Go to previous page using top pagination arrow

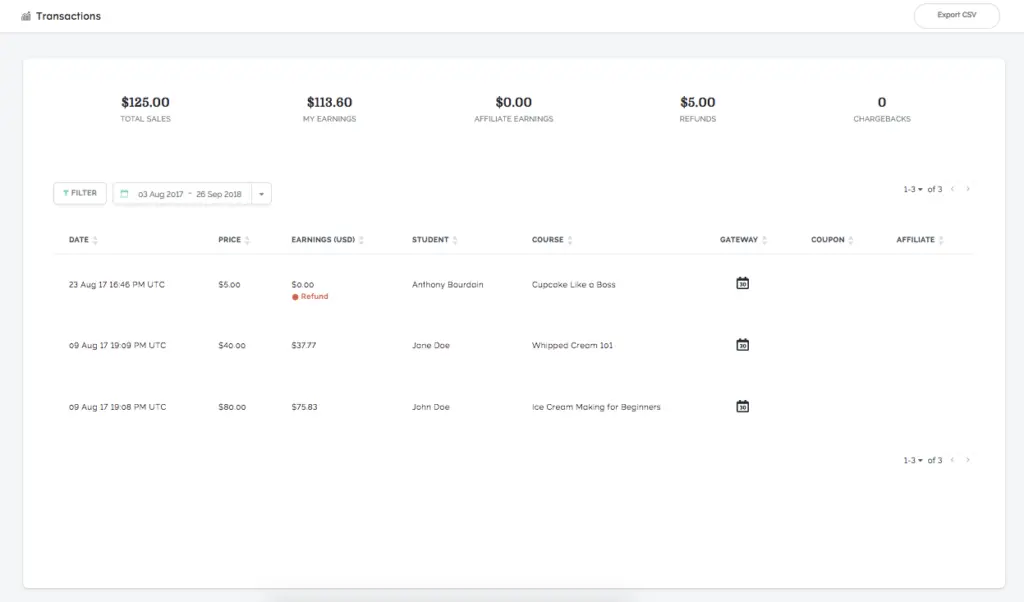tap(952, 189)
